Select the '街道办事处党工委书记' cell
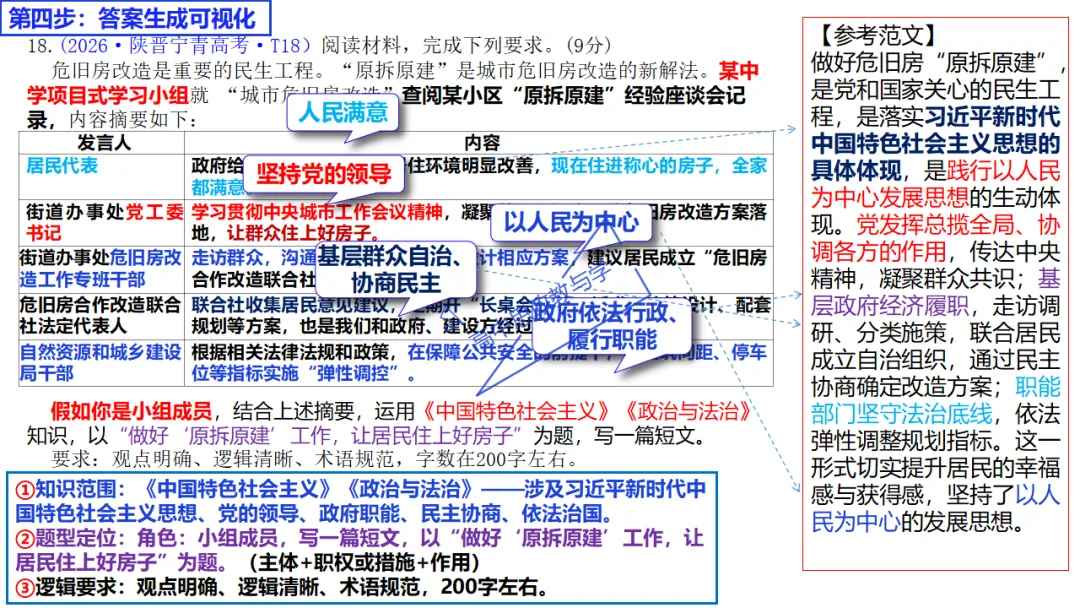 [x=102, y=222]
